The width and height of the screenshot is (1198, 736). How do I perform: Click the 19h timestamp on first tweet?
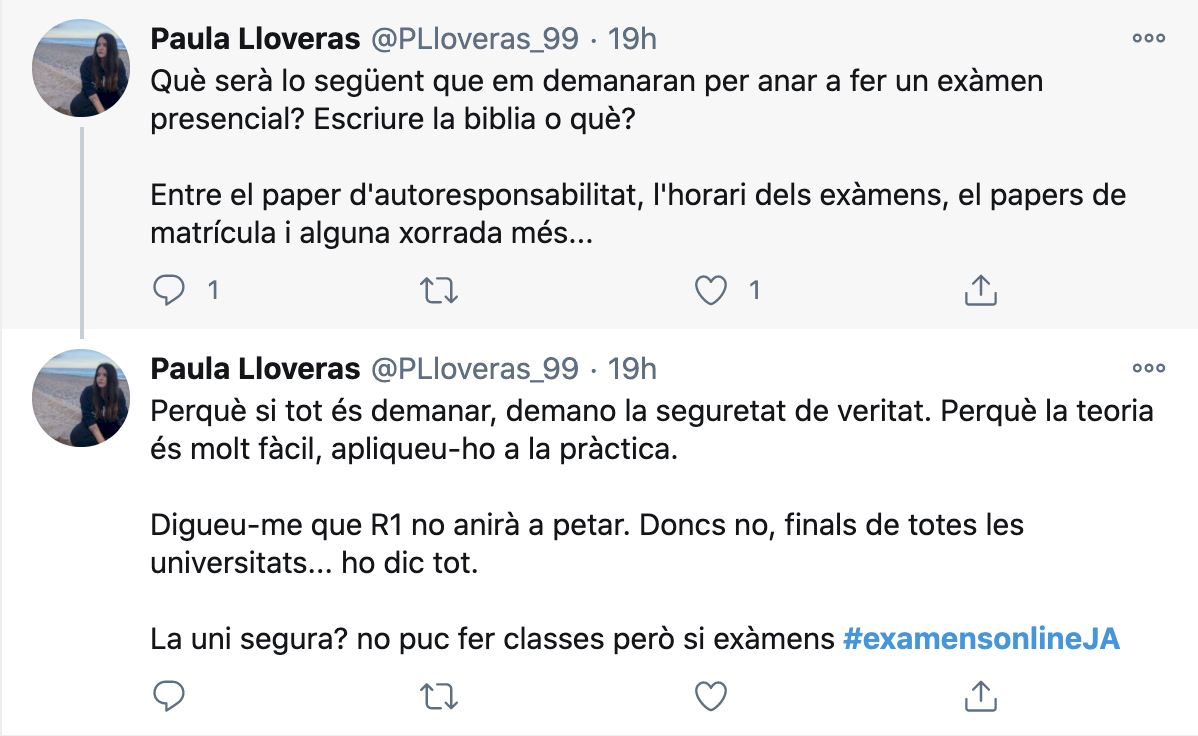pyautogui.click(x=632, y=39)
